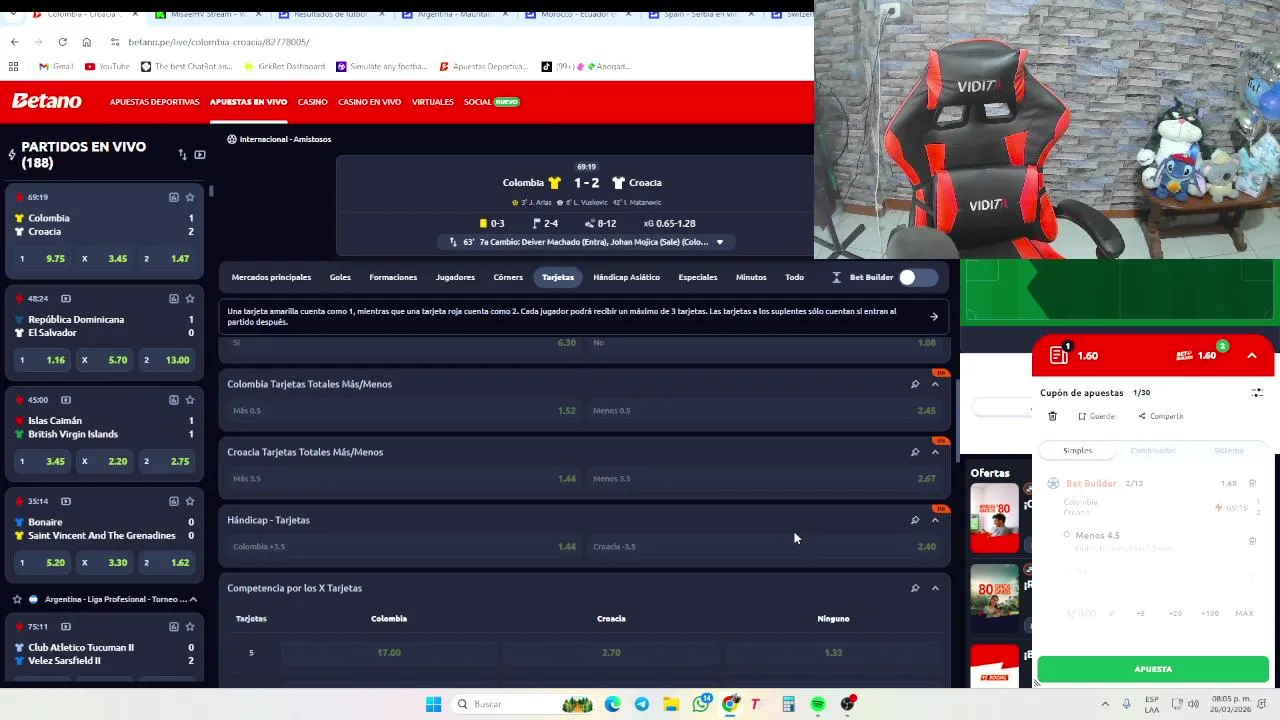This screenshot has width=1280, height=720.
Task: Collapse the bet slip with the chevron
Action: 1251,356
